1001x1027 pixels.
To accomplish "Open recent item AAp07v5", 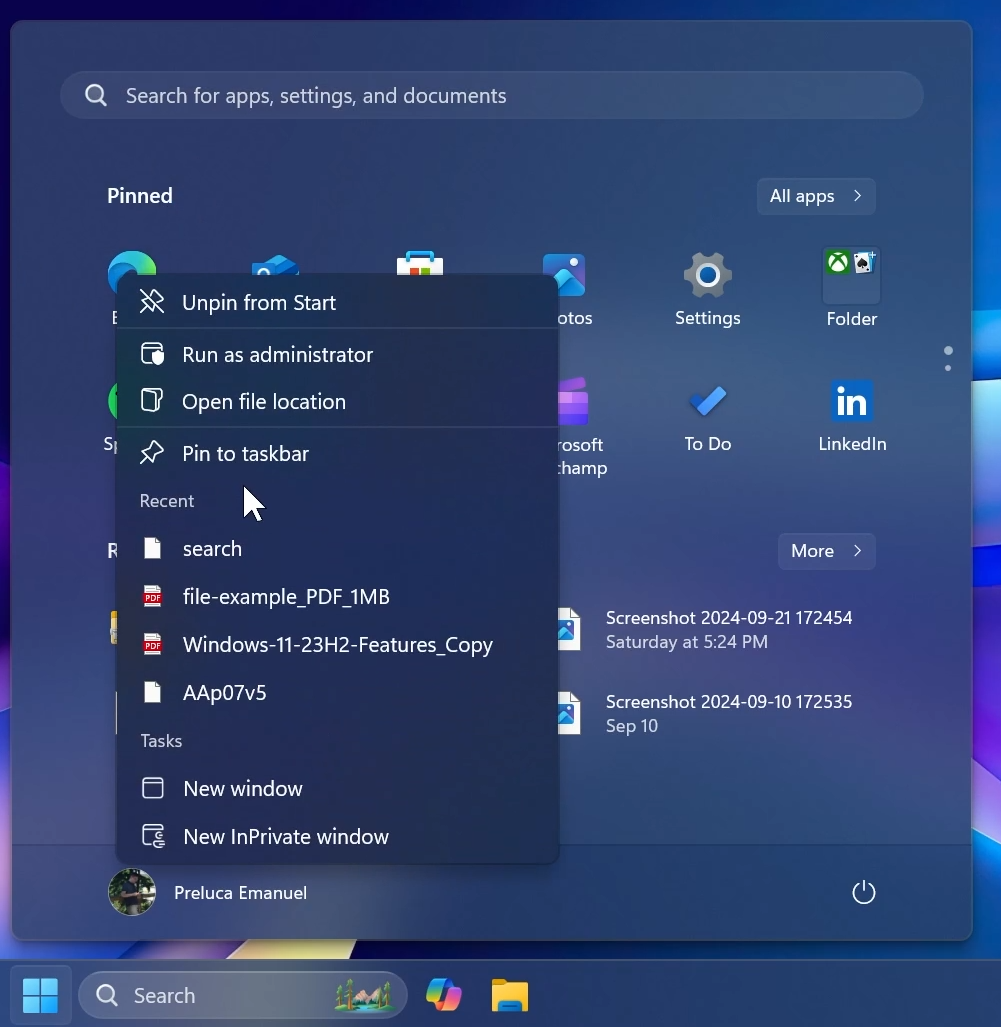I will [337, 692].
